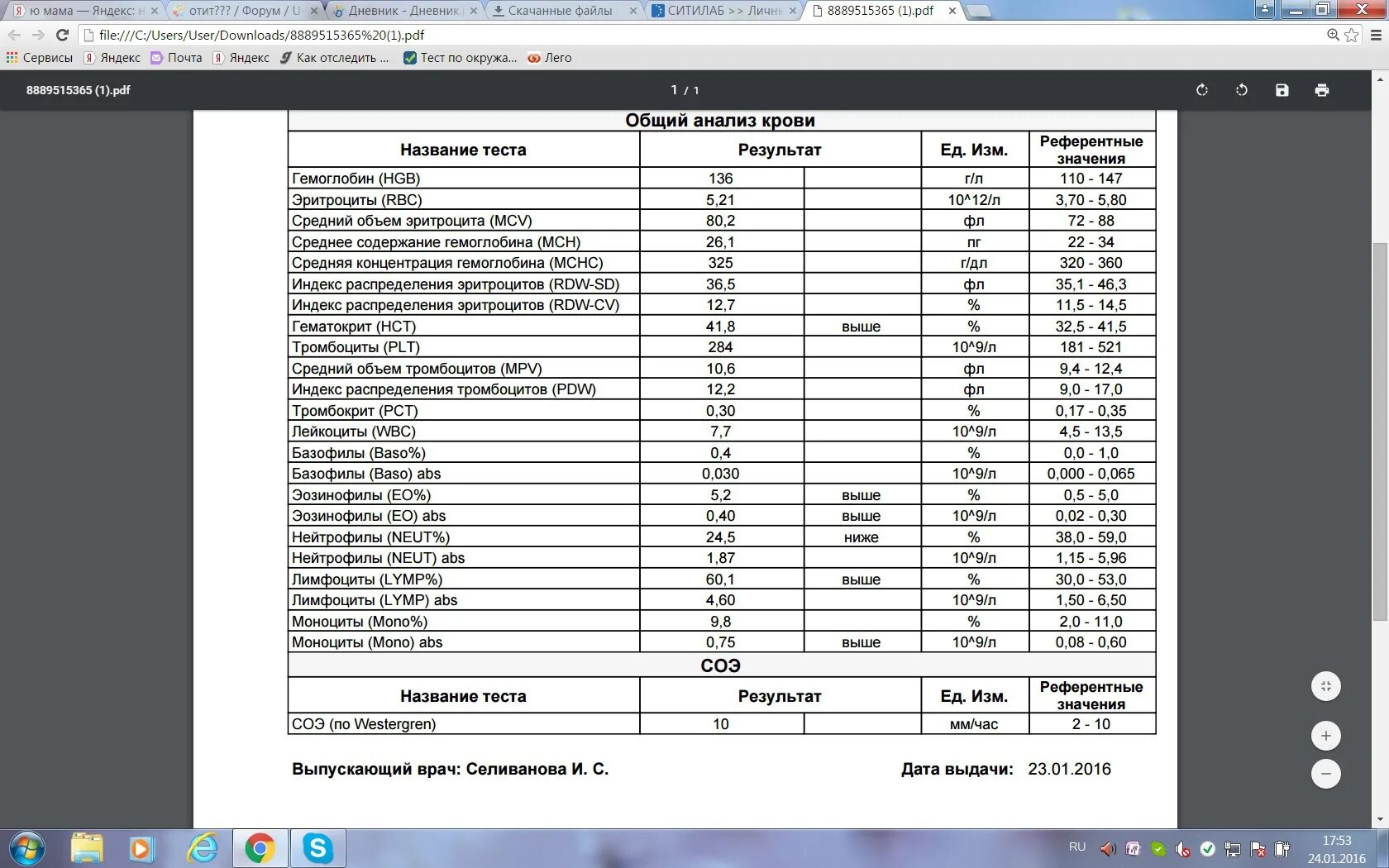Fit the PDF to page button
This screenshot has height=868, width=1389.
tap(1326, 686)
